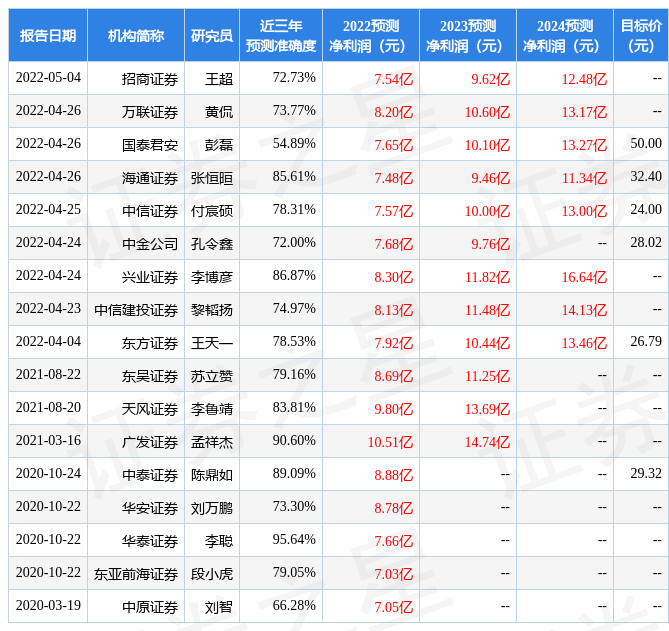Screen dimensions: 669x631
Task: Click 2022 profit forecast 10.51亿
Action: click(390, 442)
